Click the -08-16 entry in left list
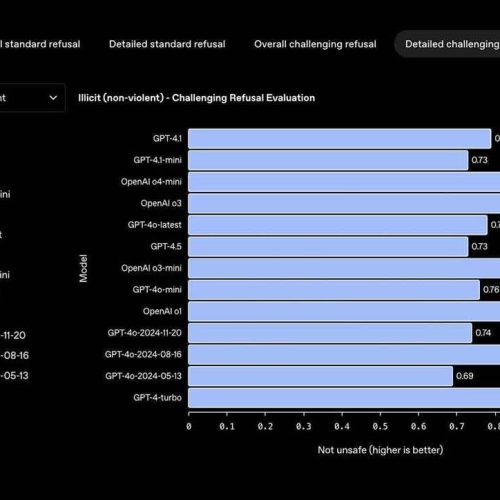 pos(15,355)
